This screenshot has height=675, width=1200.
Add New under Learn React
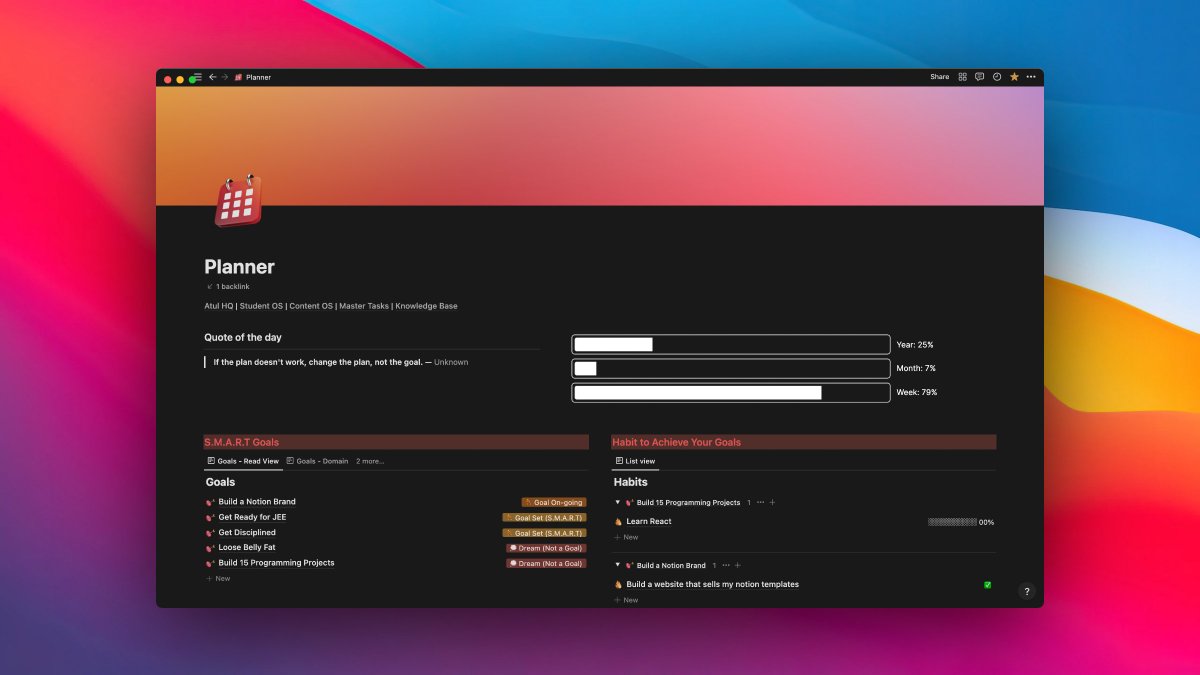coord(626,538)
